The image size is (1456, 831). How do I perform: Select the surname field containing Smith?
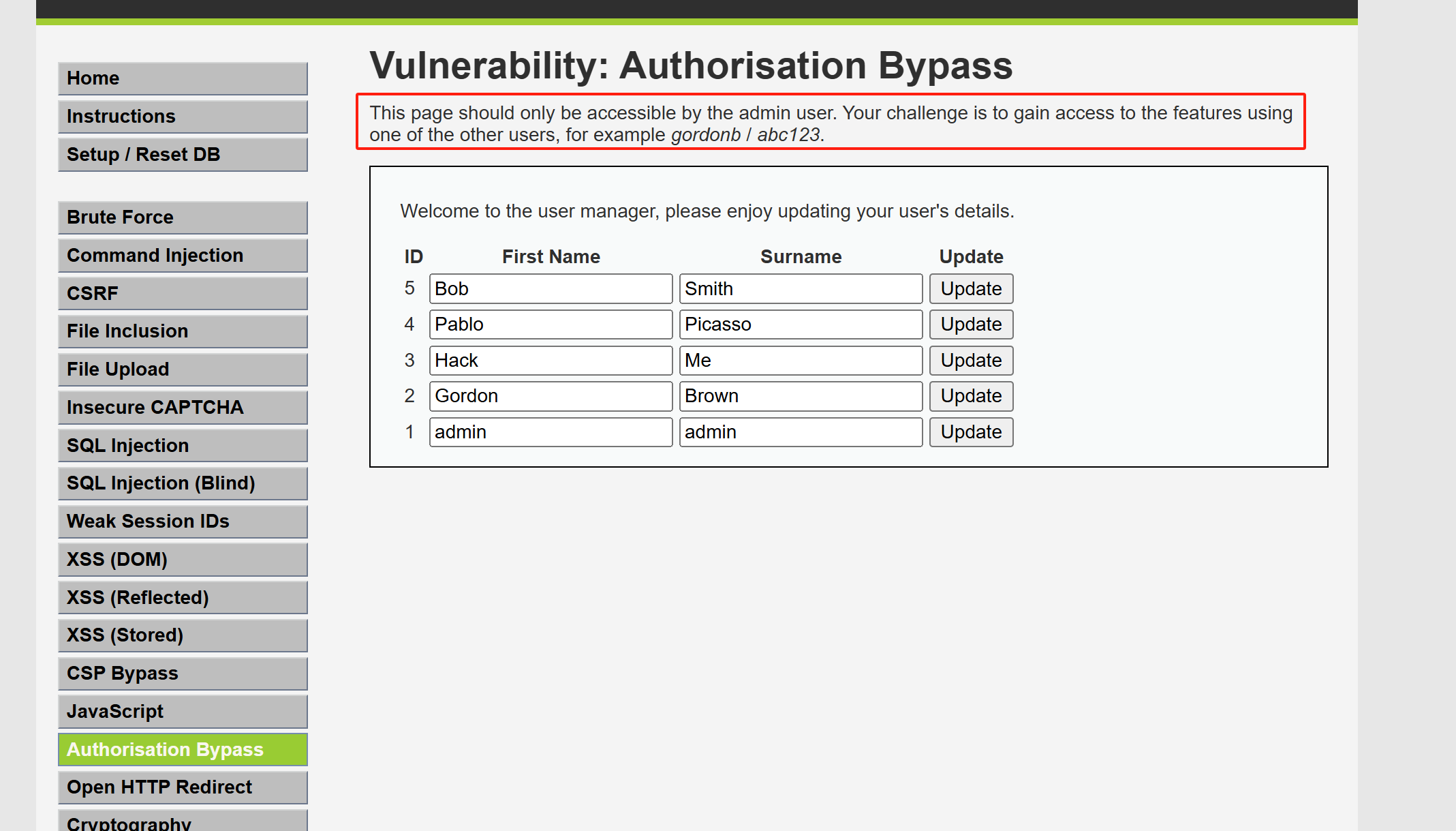tap(801, 289)
